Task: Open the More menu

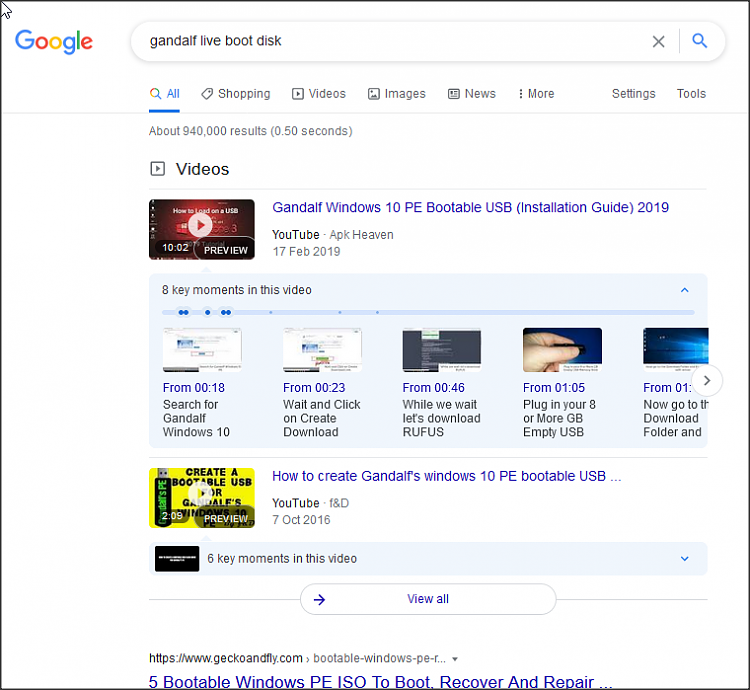Action: (x=536, y=94)
